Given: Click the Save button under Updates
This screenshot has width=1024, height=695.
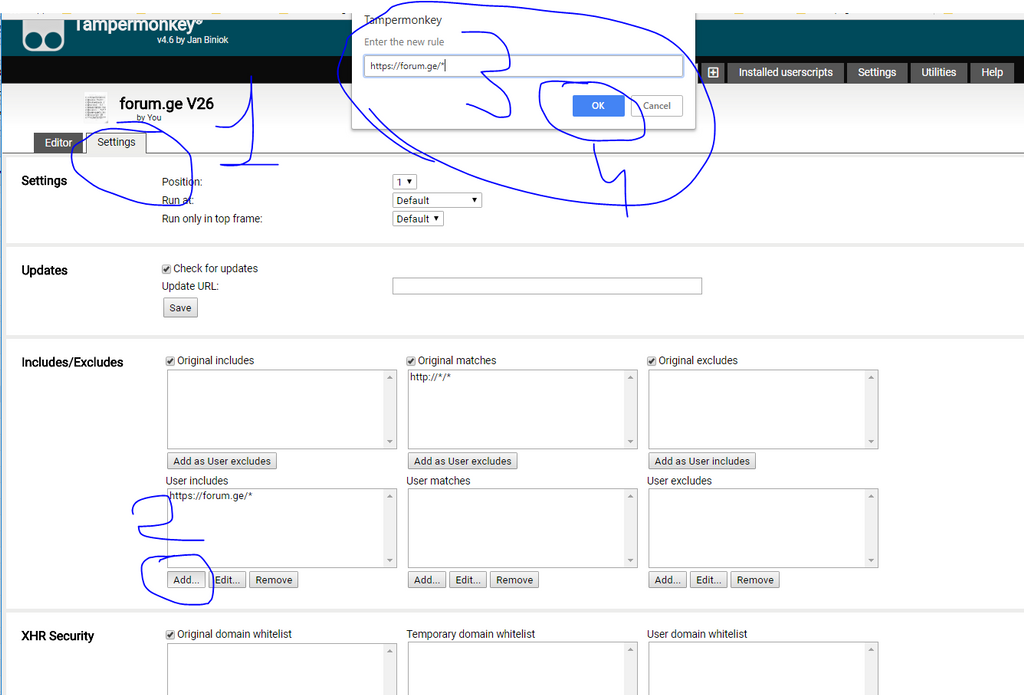Looking at the screenshot, I should [x=180, y=308].
